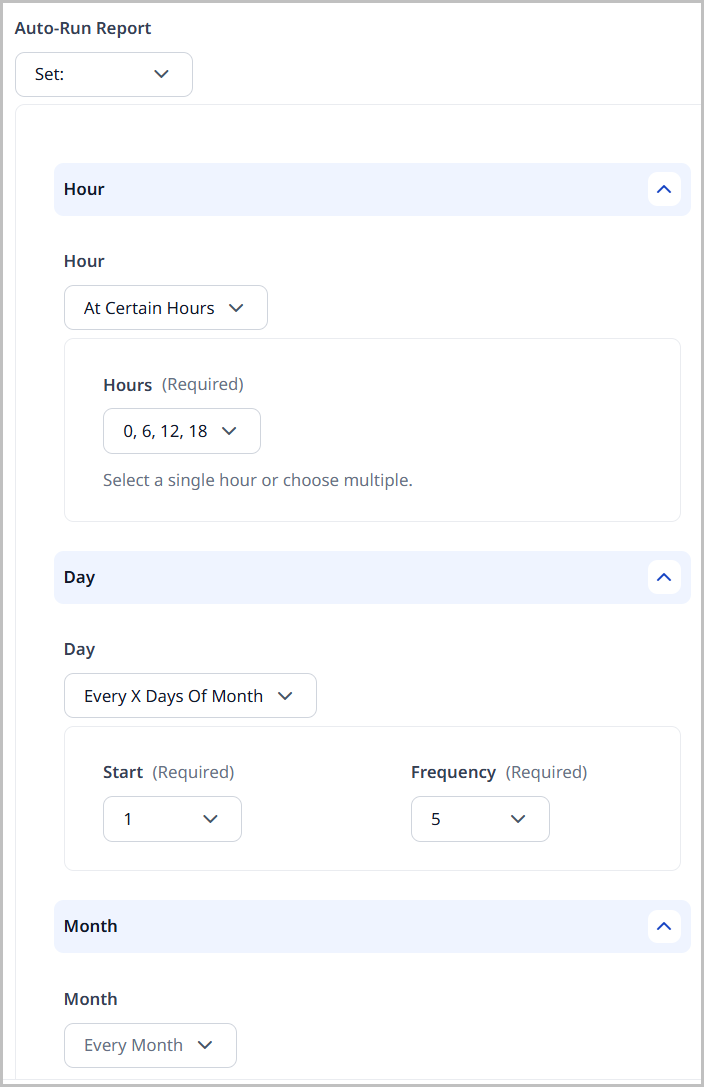
Task: Collapse the Month section chevron
Action: pyautogui.click(x=664, y=926)
